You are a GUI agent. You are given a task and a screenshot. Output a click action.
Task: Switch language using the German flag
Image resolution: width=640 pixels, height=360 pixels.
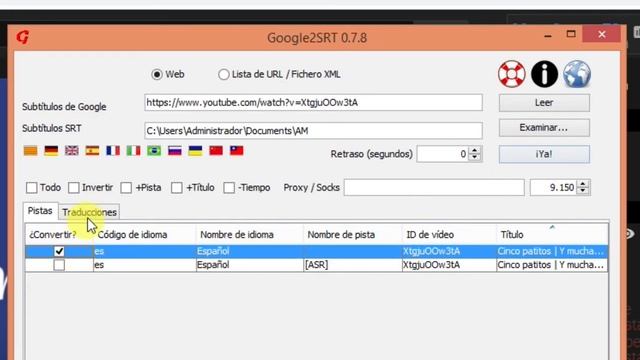tap(51, 151)
